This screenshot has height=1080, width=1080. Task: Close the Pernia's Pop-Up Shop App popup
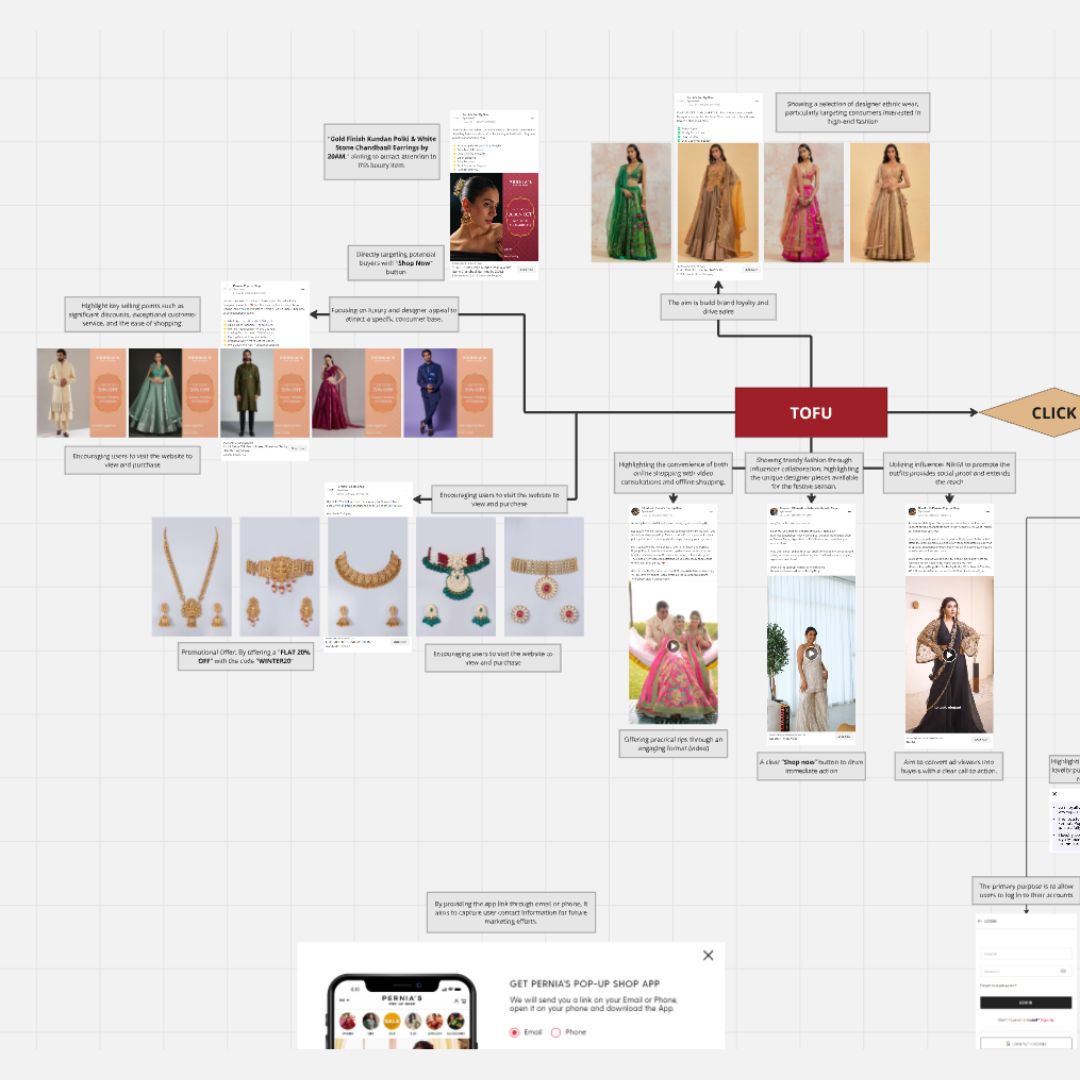708,955
